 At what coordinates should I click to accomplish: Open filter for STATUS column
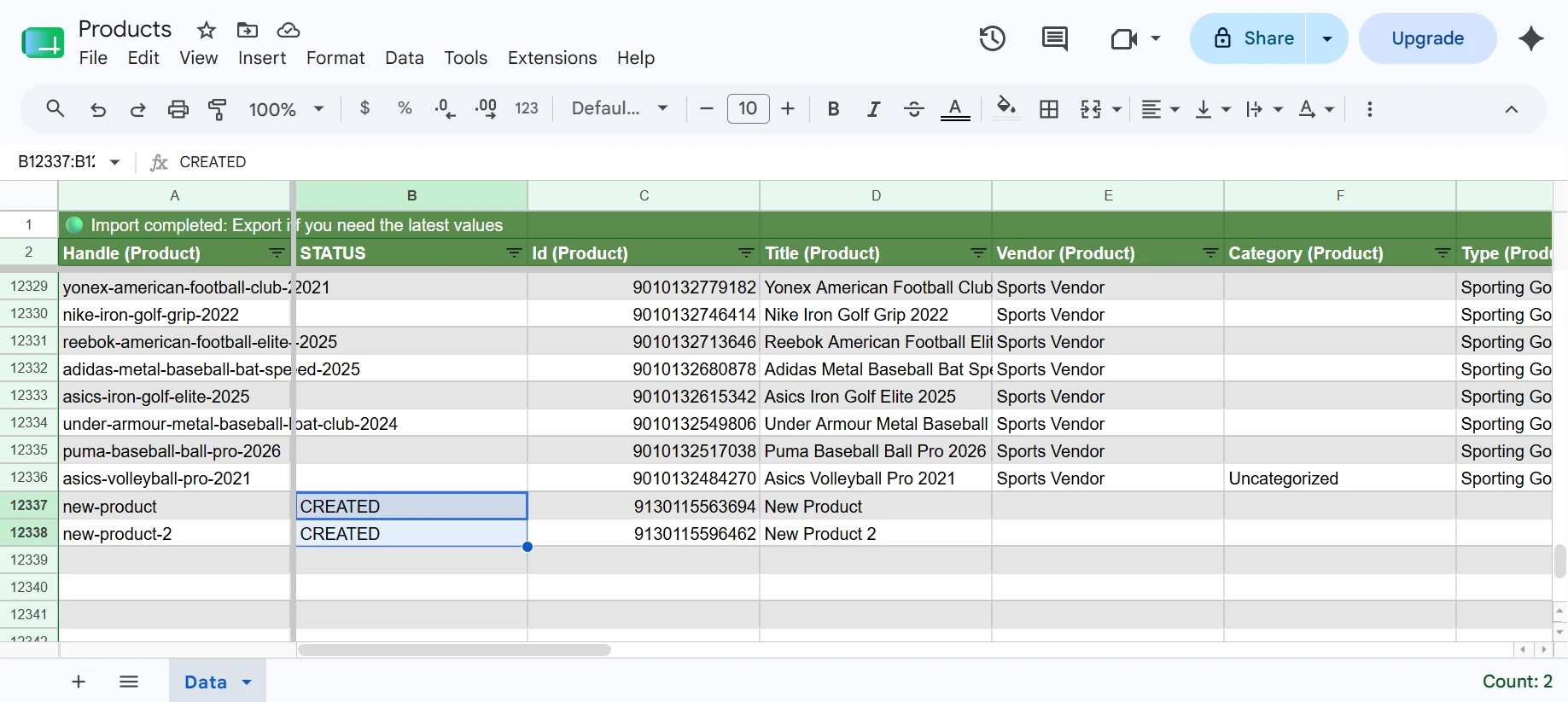point(514,253)
